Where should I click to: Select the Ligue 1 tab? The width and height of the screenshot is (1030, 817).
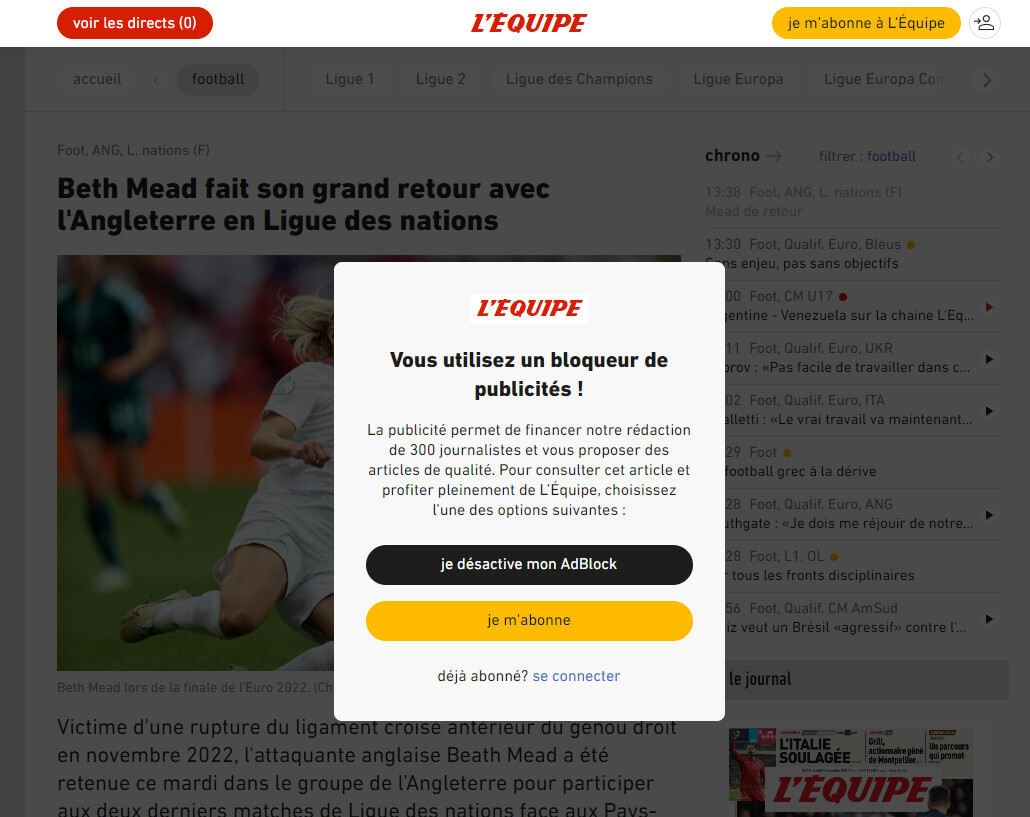tap(349, 79)
